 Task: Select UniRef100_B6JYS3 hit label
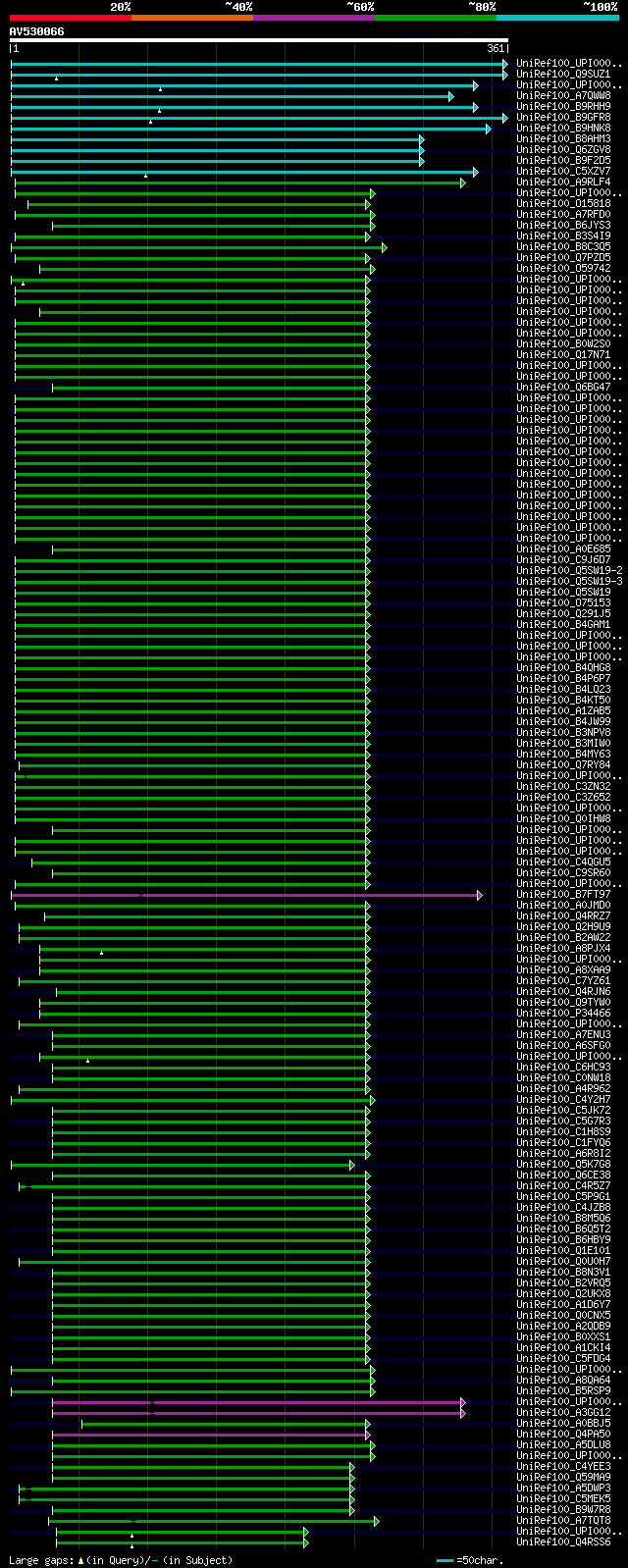[563, 225]
